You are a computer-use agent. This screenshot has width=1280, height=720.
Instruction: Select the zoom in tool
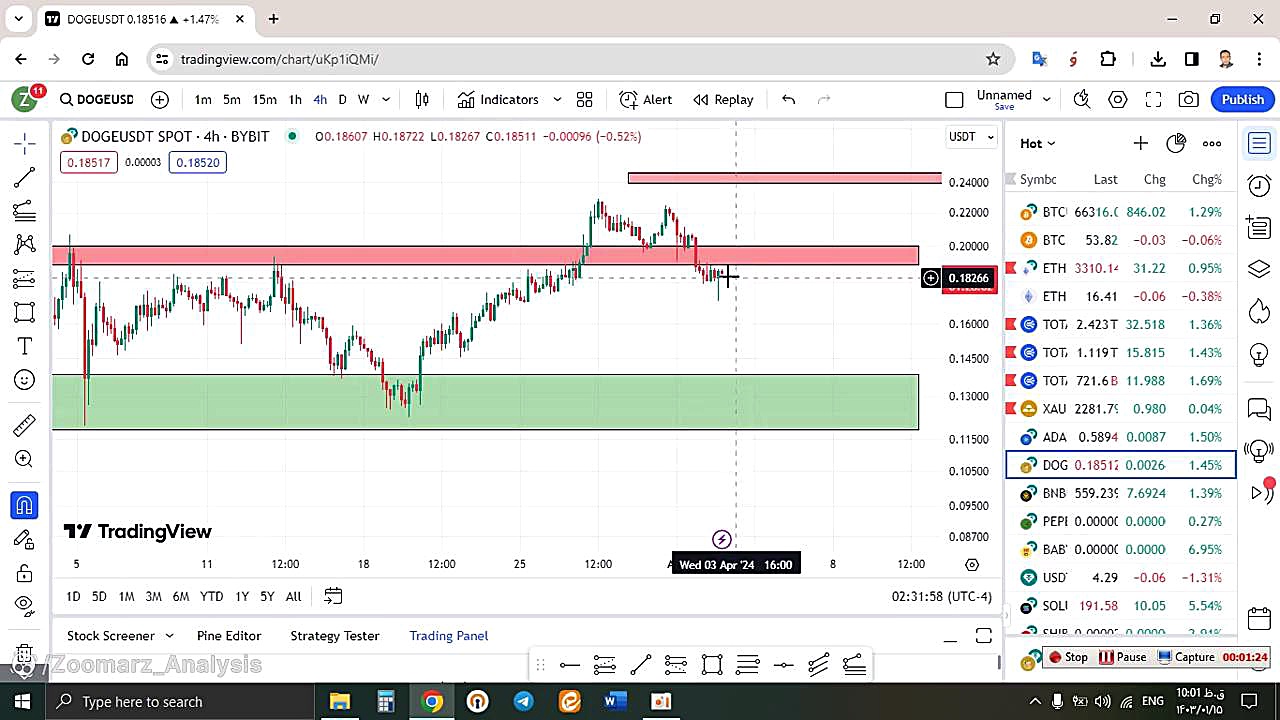(25, 459)
